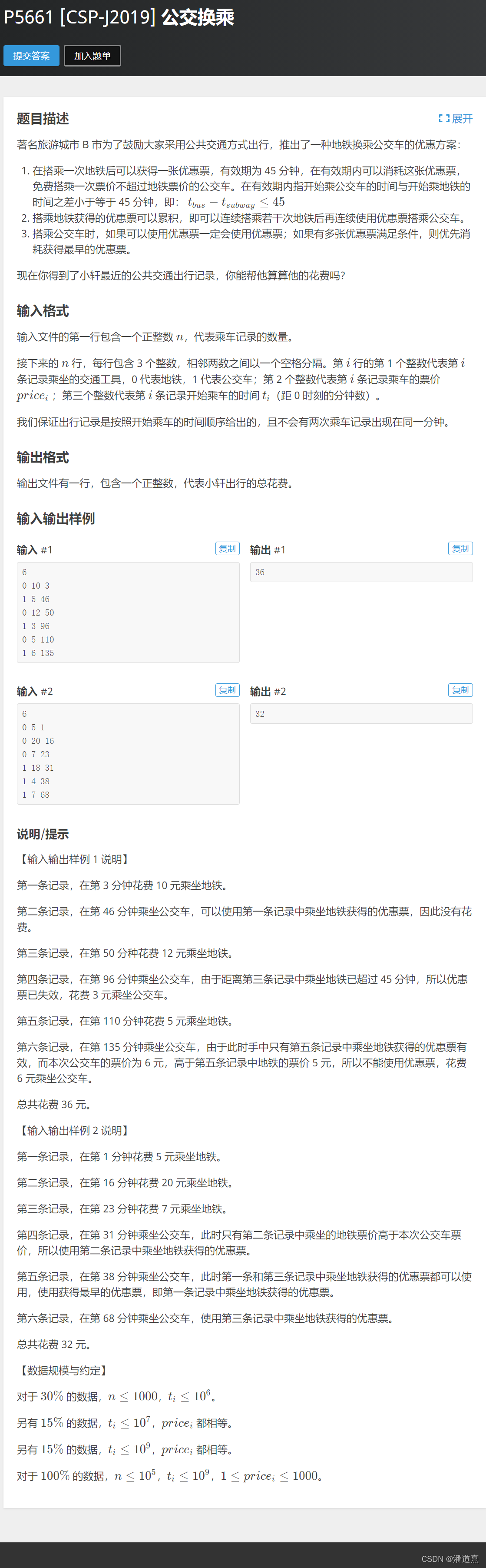Copy input sample #1 with 复制
This screenshot has width=486, height=1568.
(x=228, y=549)
